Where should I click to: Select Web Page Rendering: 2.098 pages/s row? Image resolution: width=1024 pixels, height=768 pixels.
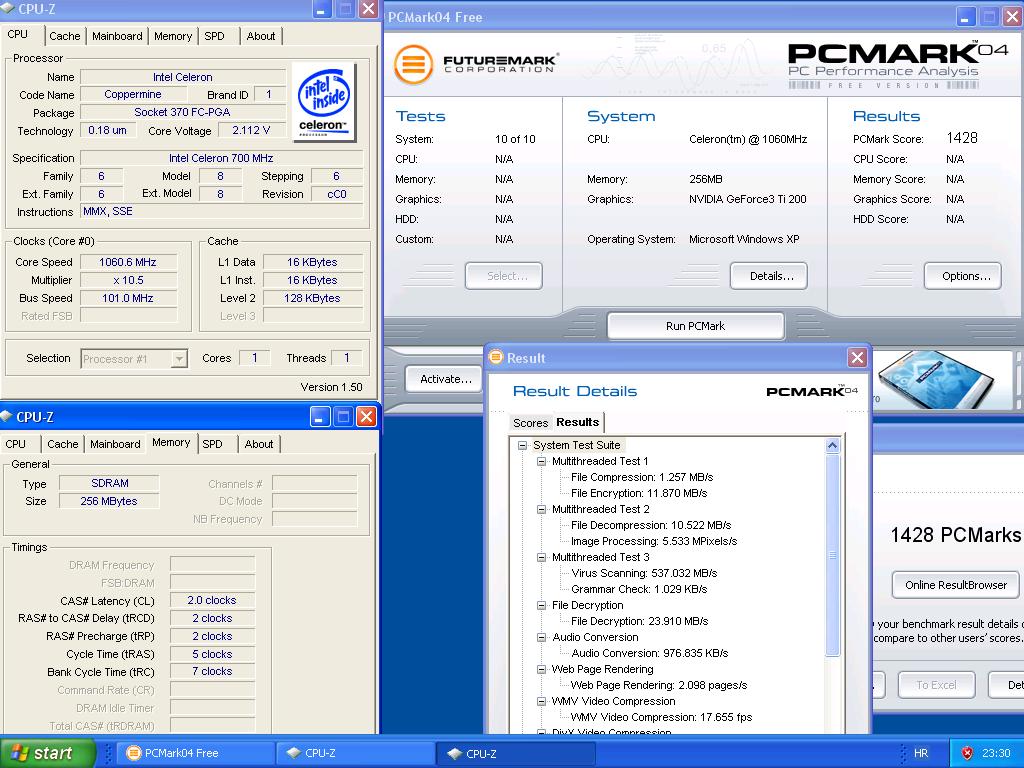[x=658, y=685]
